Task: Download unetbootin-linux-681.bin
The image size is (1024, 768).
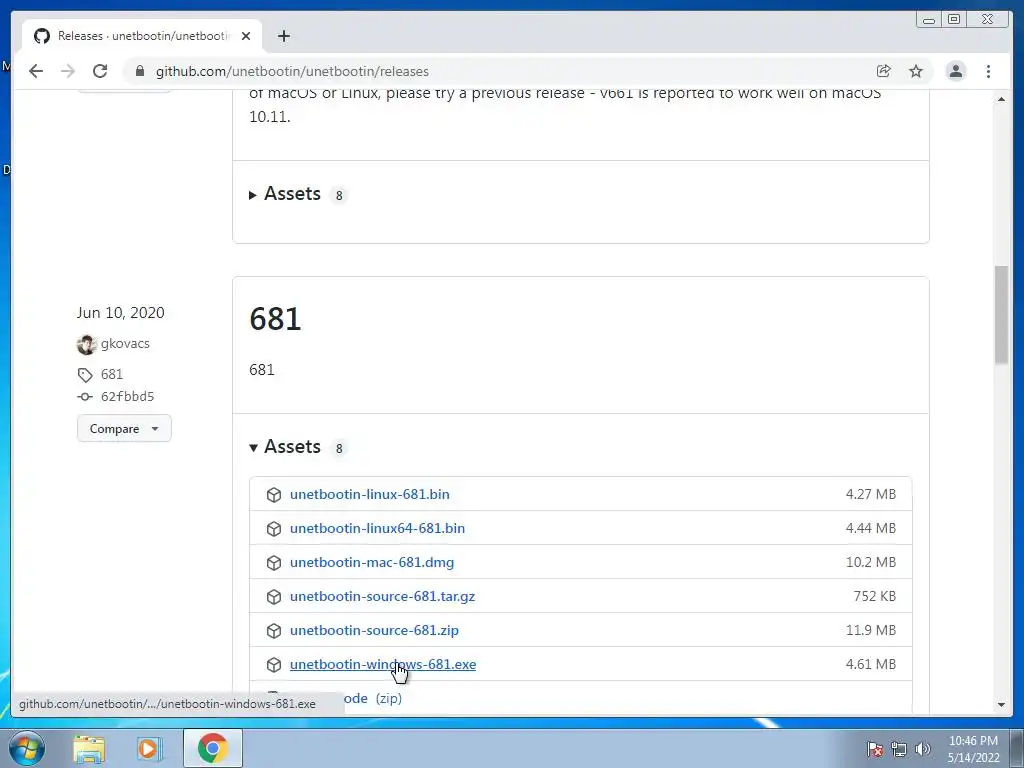Action: [x=370, y=494]
